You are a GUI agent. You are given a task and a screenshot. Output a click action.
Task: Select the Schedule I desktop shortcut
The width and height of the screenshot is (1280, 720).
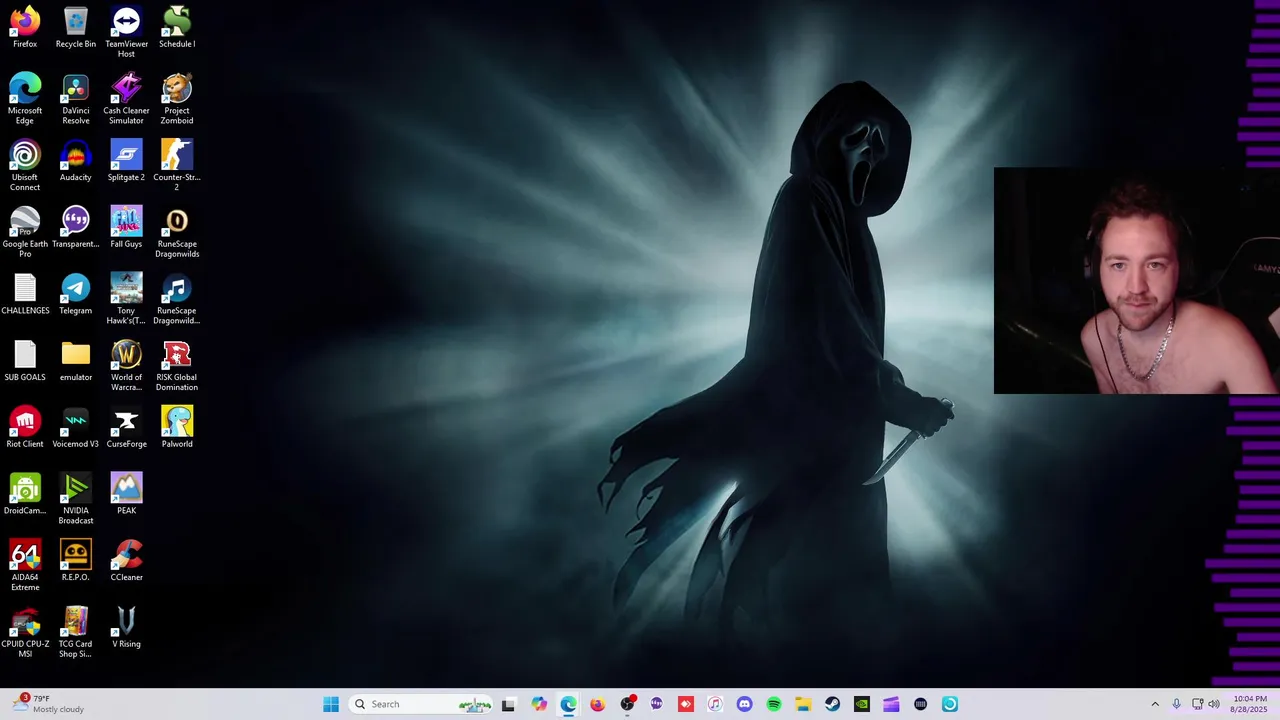(x=177, y=27)
